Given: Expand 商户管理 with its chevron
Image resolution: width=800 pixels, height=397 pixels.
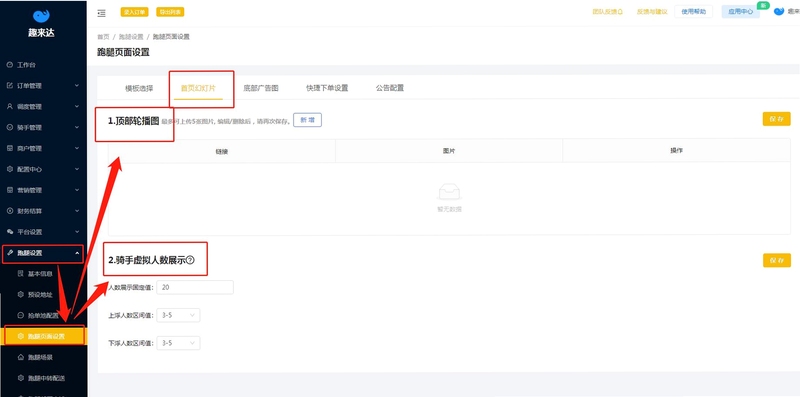Looking at the screenshot, I should pyautogui.click(x=77, y=148).
